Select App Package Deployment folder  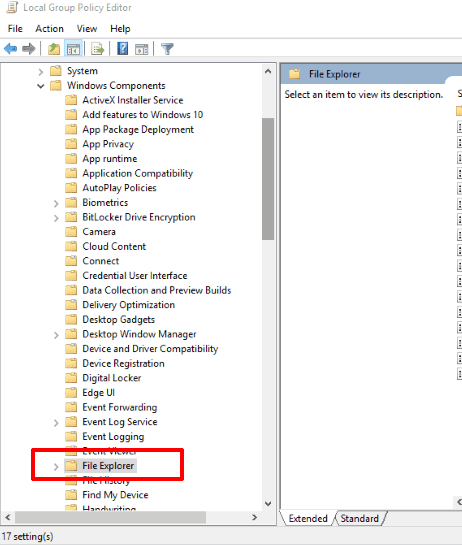tap(138, 129)
